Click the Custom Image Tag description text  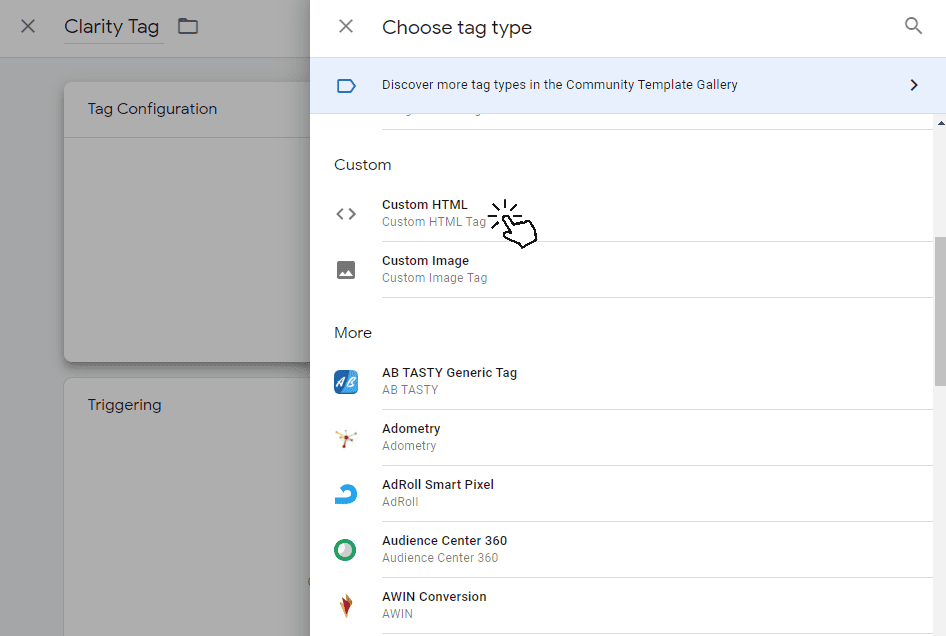434,278
